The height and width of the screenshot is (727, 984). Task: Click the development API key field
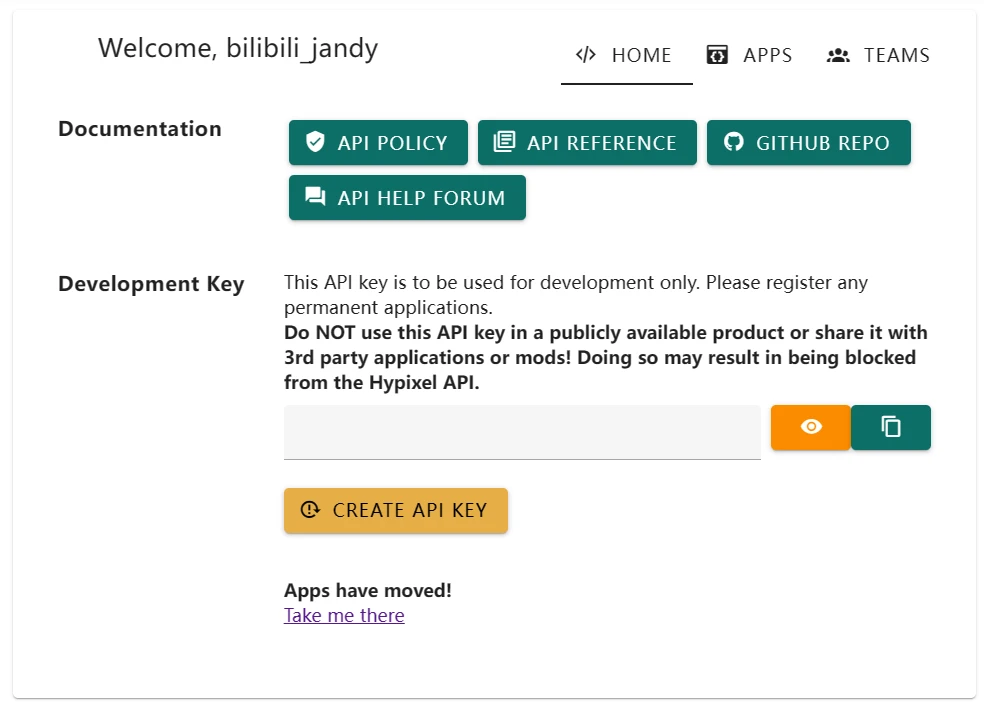point(522,432)
